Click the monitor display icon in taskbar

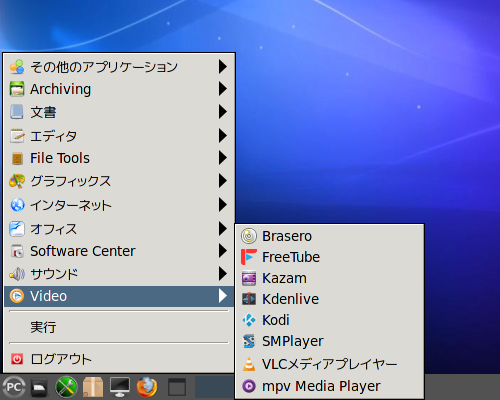point(120,387)
